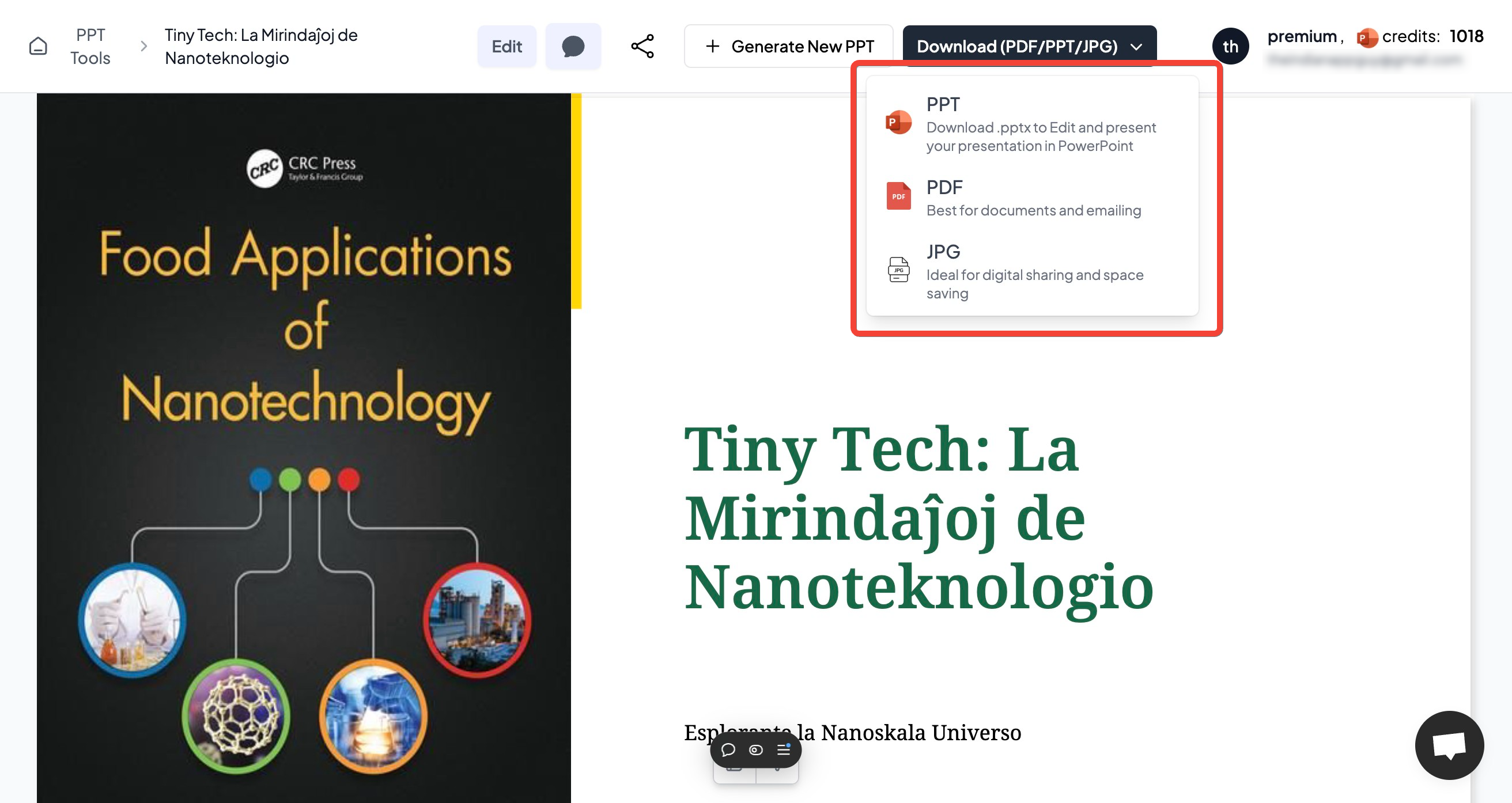1512x803 pixels.
Task: Click the 'th' user avatar
Action: 1230,46
